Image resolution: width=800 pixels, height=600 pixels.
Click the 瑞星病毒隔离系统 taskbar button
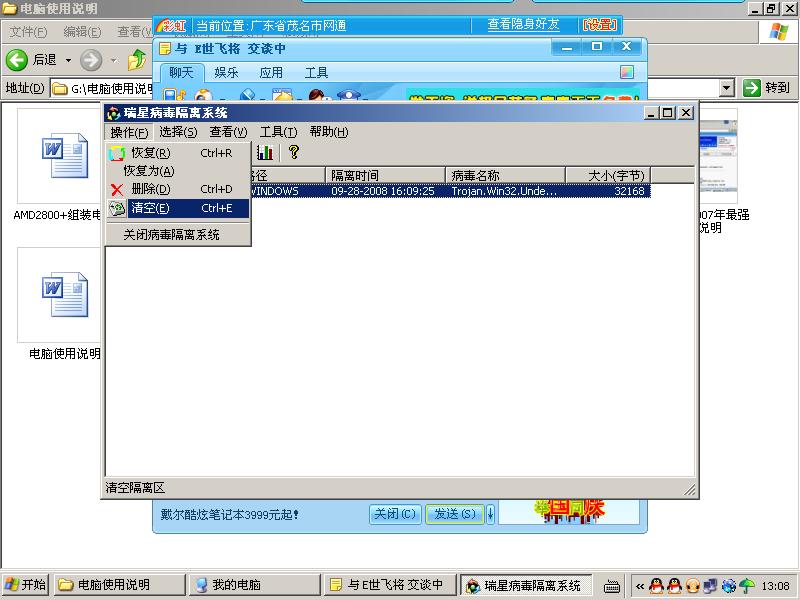coord(526,585)
